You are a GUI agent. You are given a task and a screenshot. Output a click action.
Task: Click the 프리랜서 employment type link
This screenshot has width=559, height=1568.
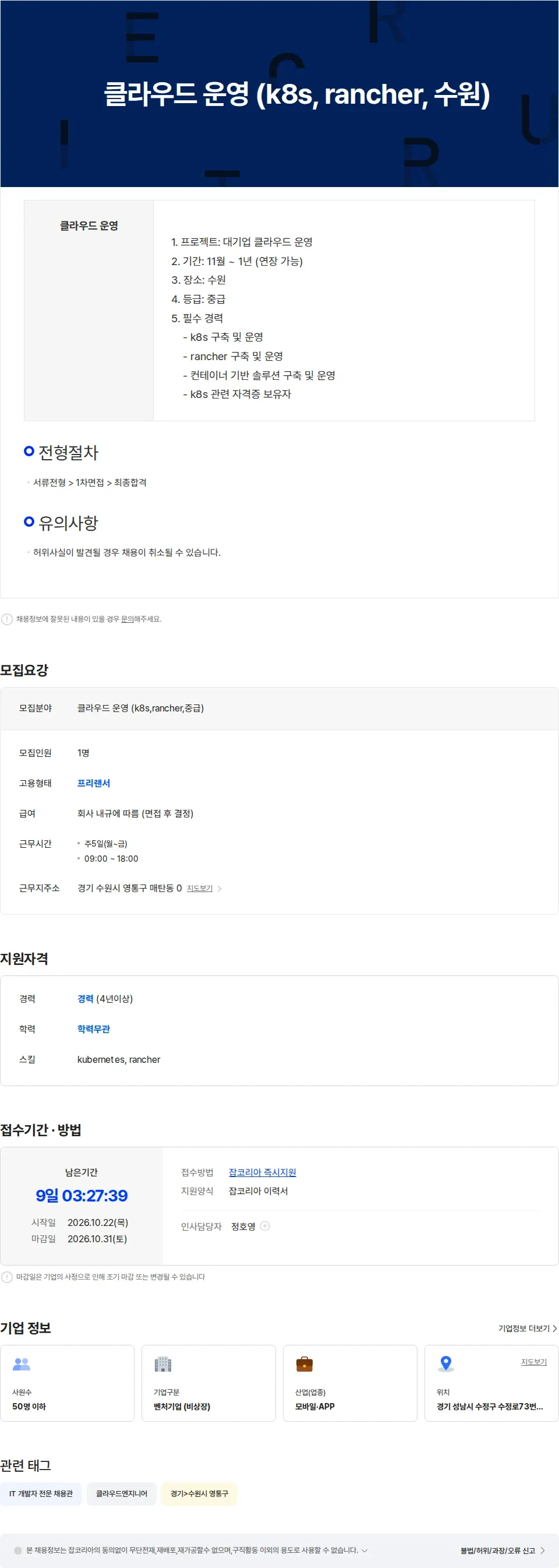point(94,783)
